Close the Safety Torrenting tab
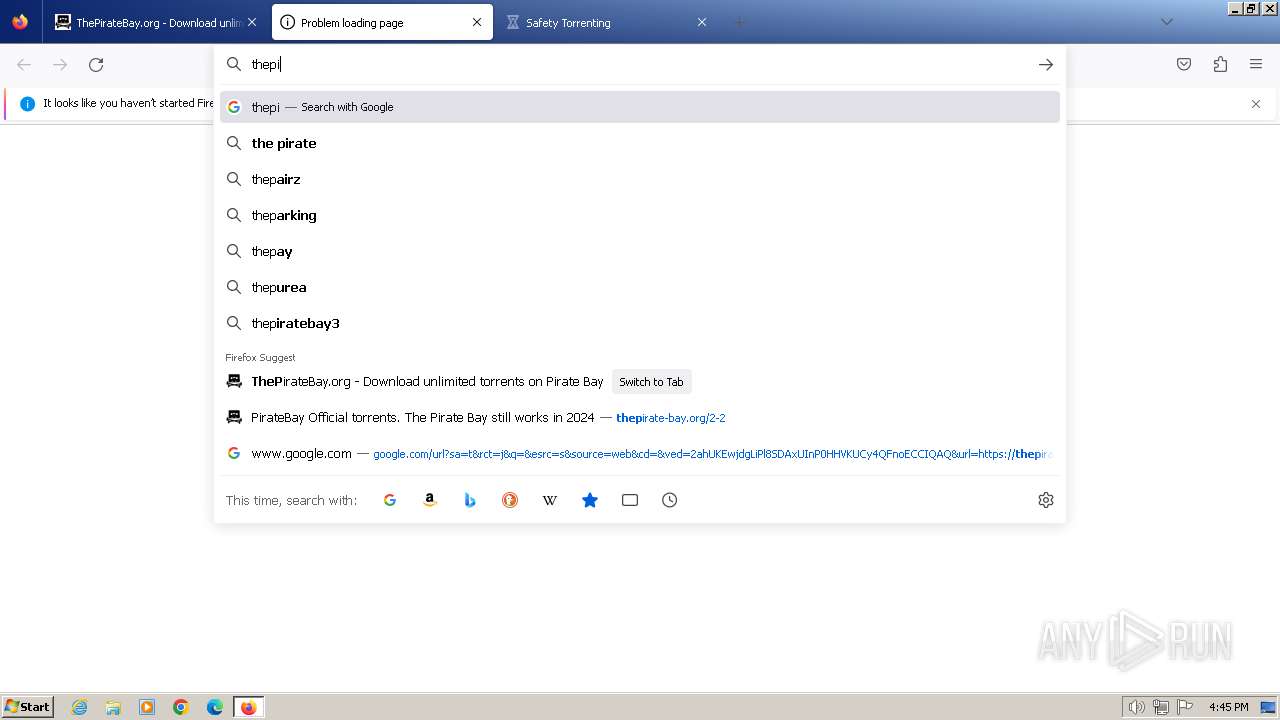 coord(702,22)
